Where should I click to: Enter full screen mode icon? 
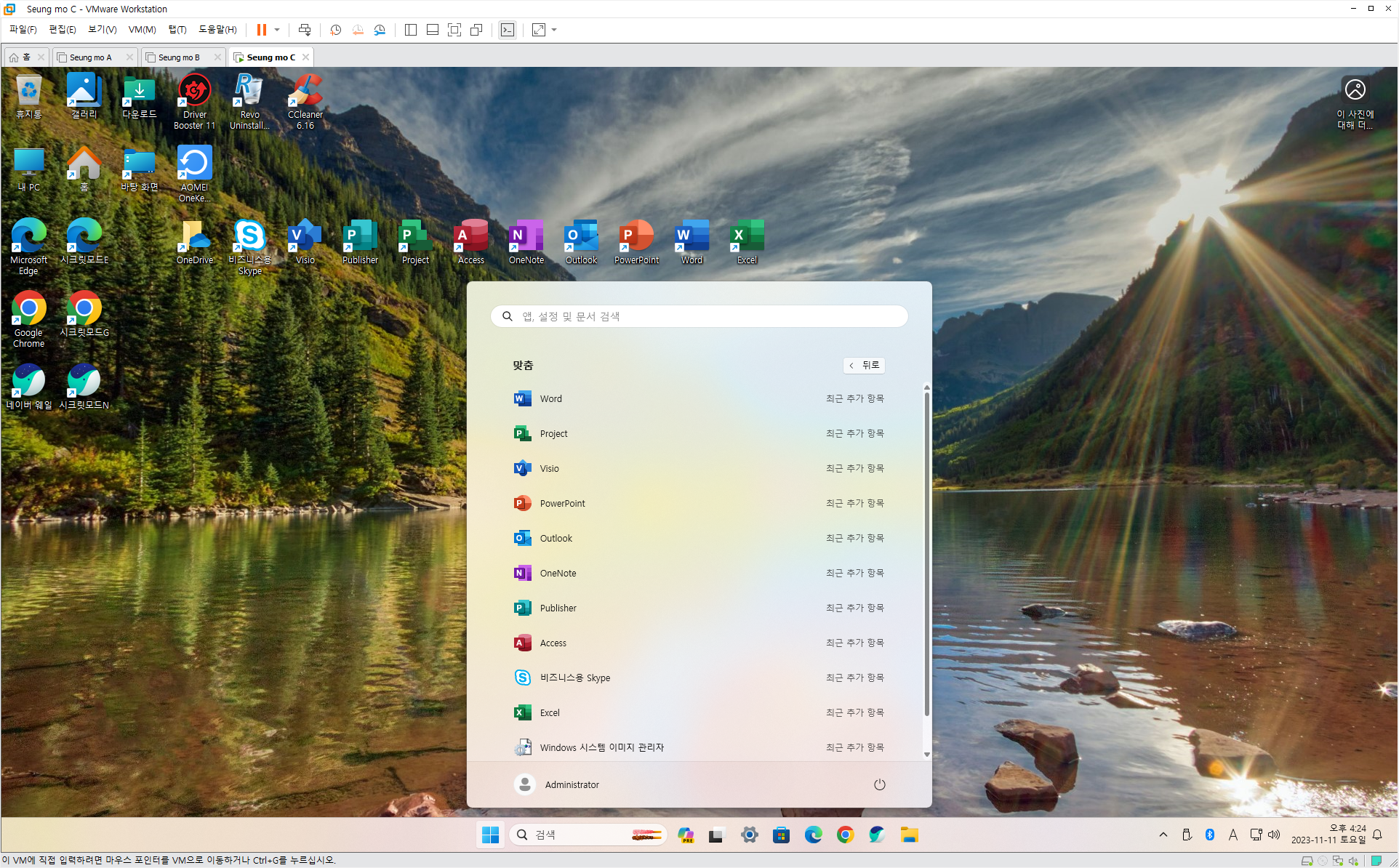click(454, 30)
